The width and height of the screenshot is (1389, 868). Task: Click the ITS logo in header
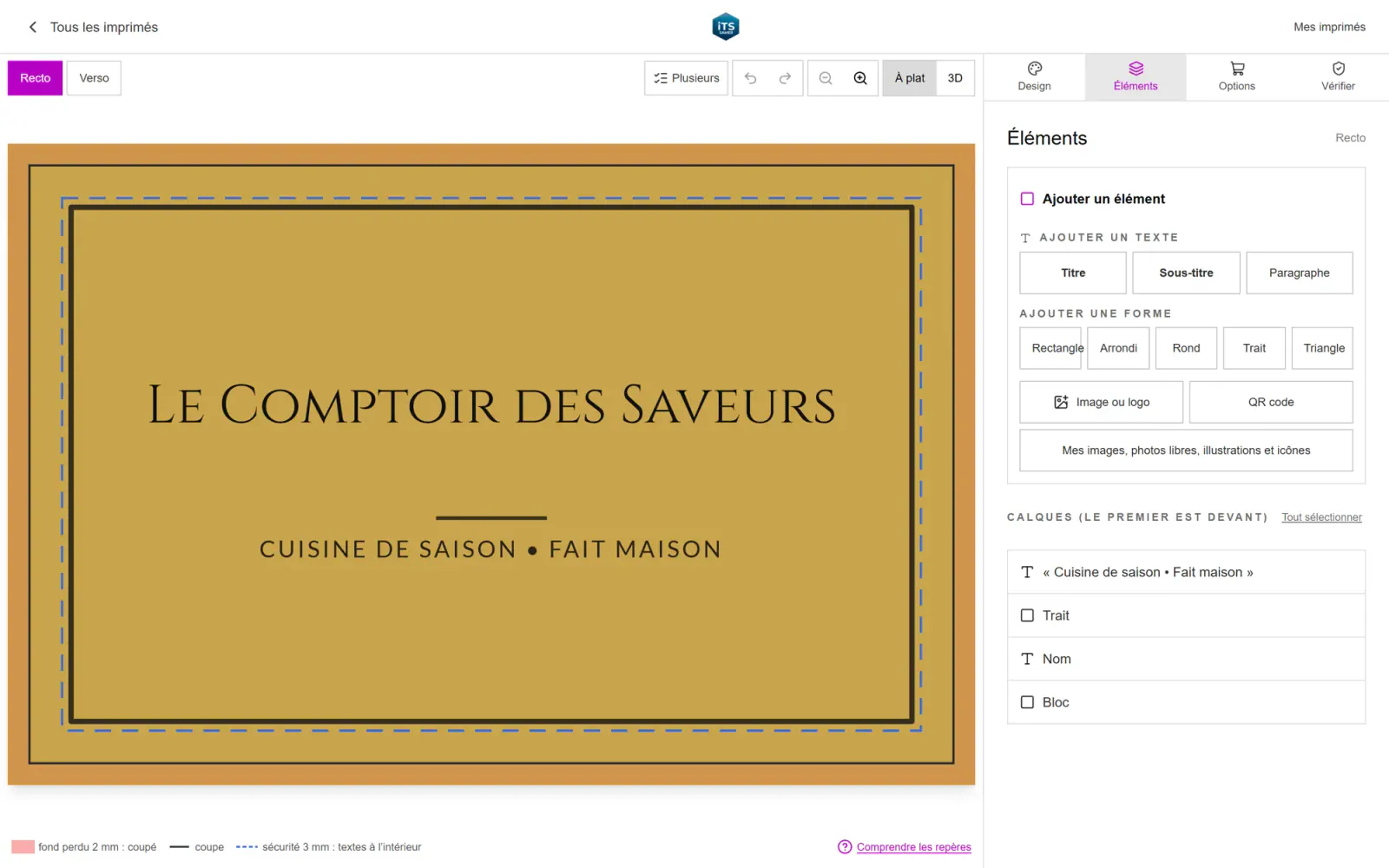click(725, 27)
